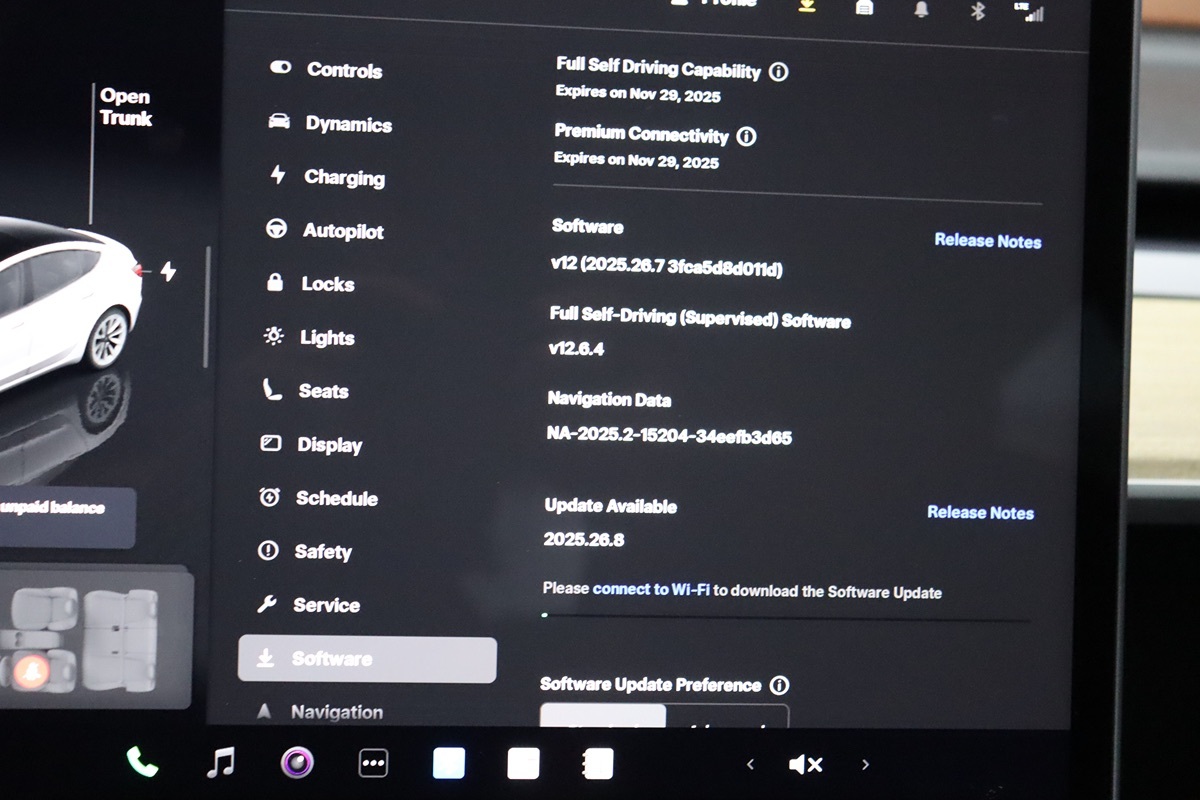The height and width of the screenshot is (800, 1200).
Task: Tap the Navigation Data heading
Action: 609,399
